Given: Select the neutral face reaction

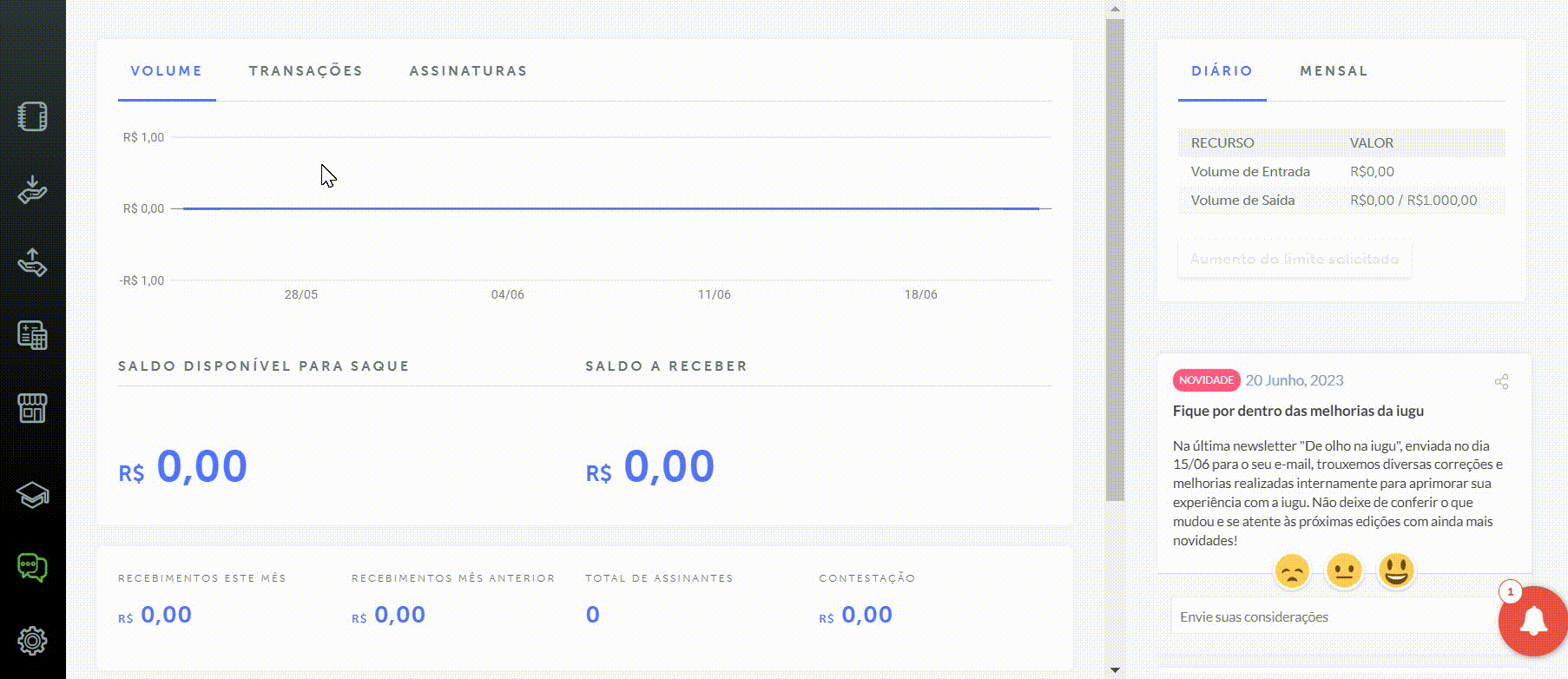Looking at the screenshot, I should pyautogui.click(x=1344, y=571).
